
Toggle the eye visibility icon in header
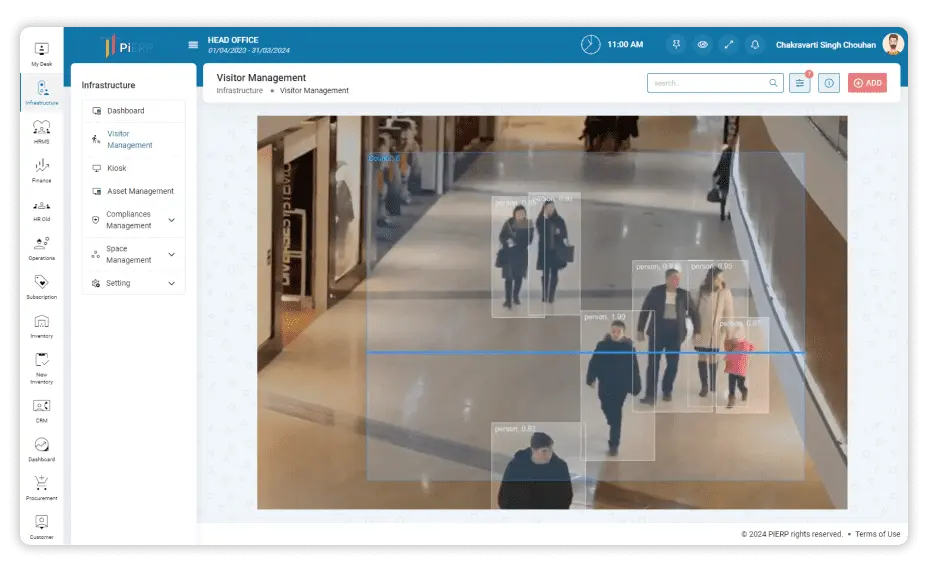(x=703, y=45)
